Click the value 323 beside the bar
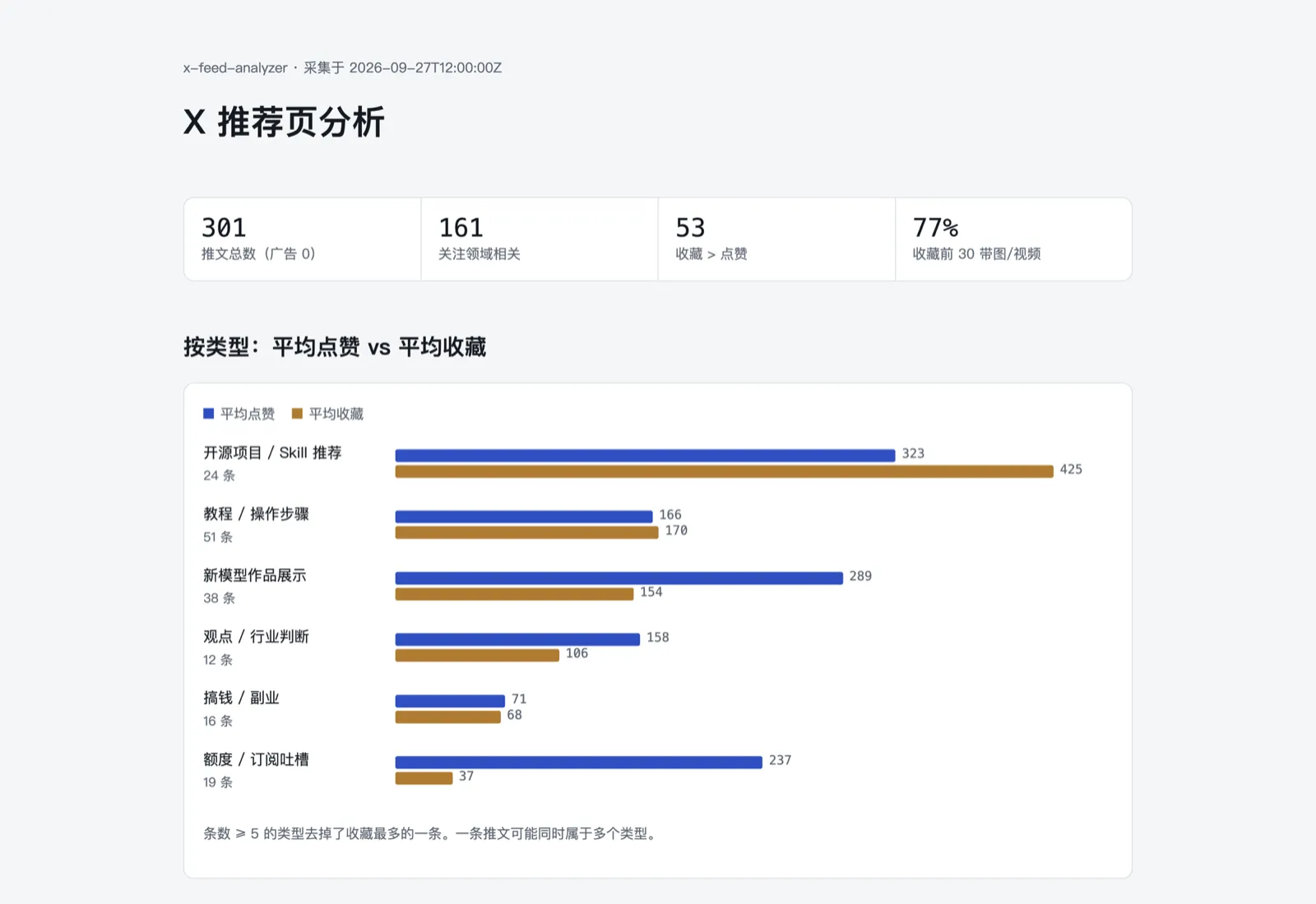Screen dimensions: 1316x904 [x=913, y=454]
